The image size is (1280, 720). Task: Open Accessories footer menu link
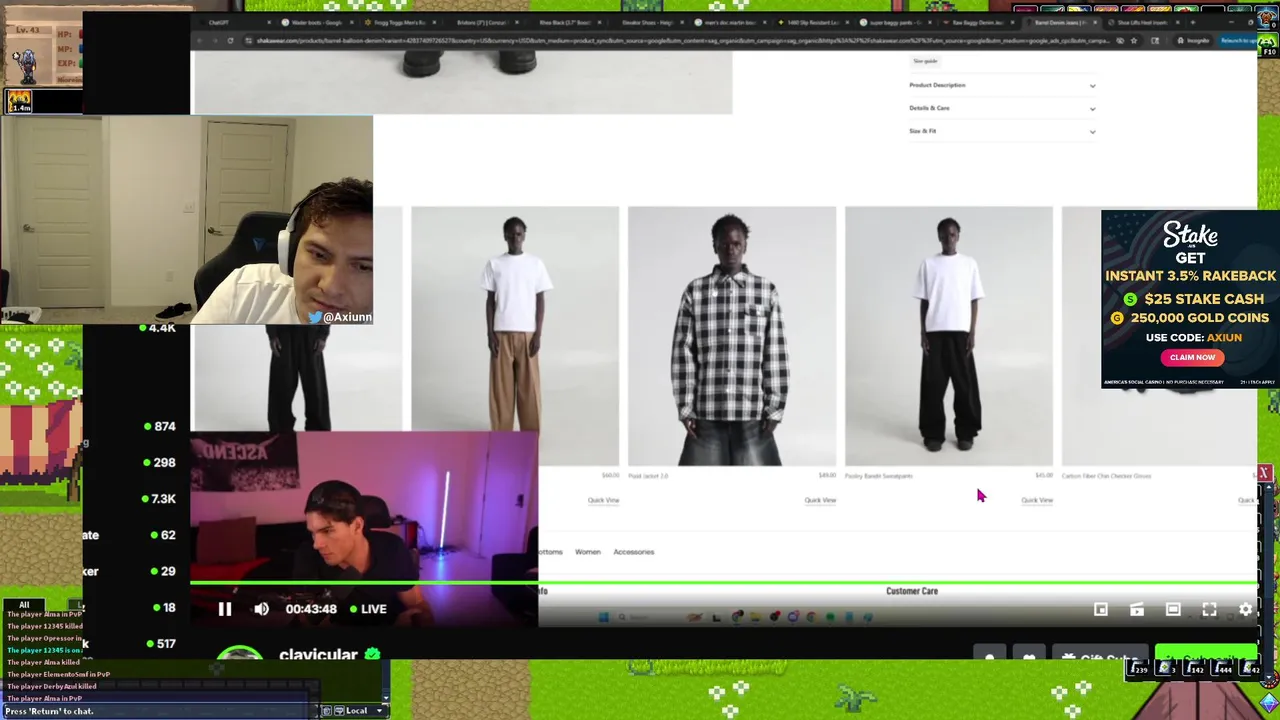coord(634,552)
